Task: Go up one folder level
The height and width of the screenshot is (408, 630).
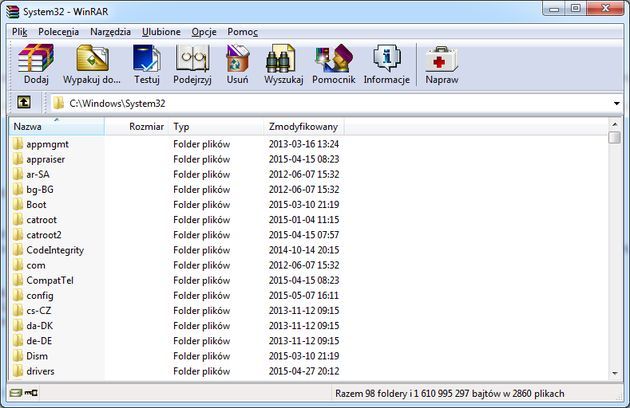Action: [24, 103]
